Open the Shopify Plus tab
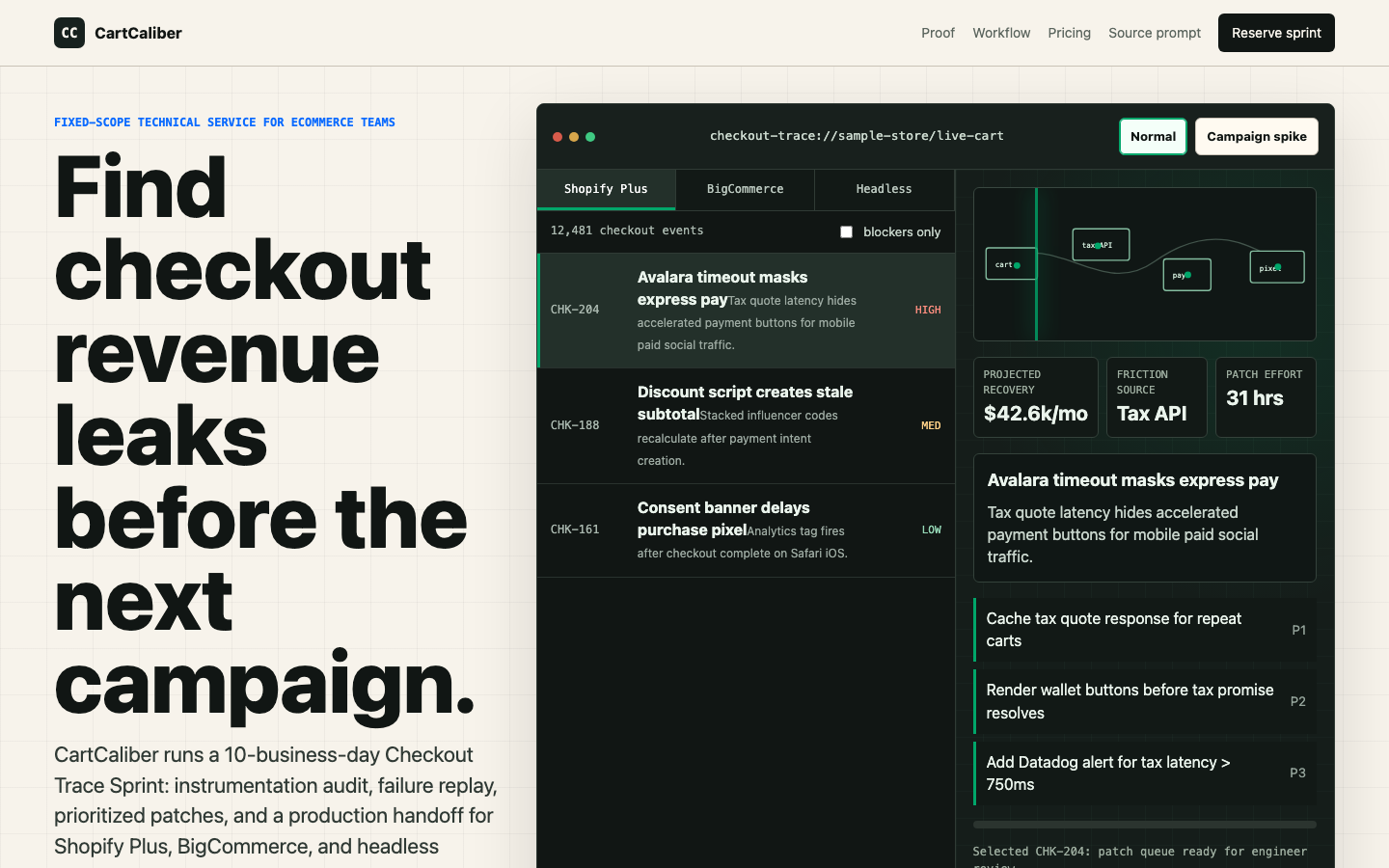This screenshot has height=868, width=1389. pyautogui.click(x=606, y=189)
